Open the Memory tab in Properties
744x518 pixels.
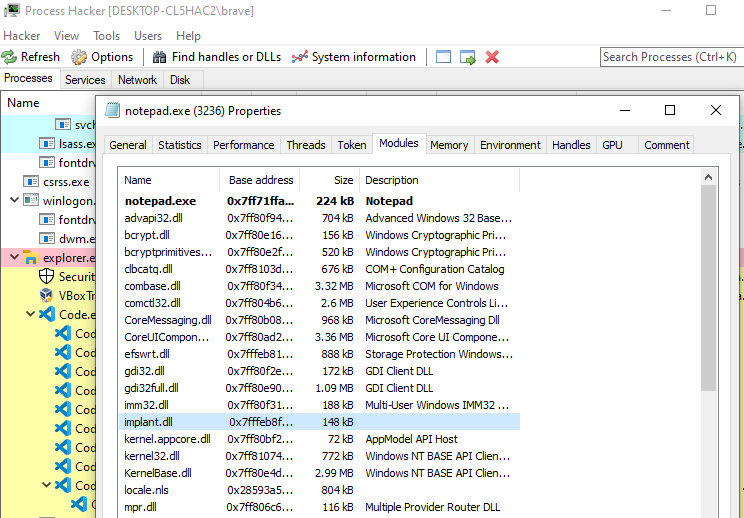coord(449,145)
